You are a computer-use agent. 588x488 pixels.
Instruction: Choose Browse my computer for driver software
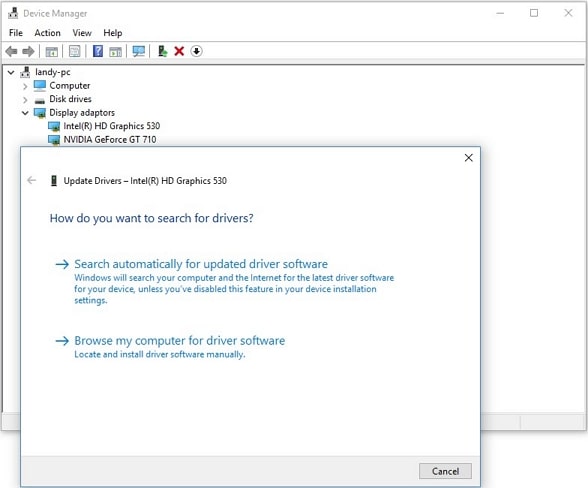180,341
